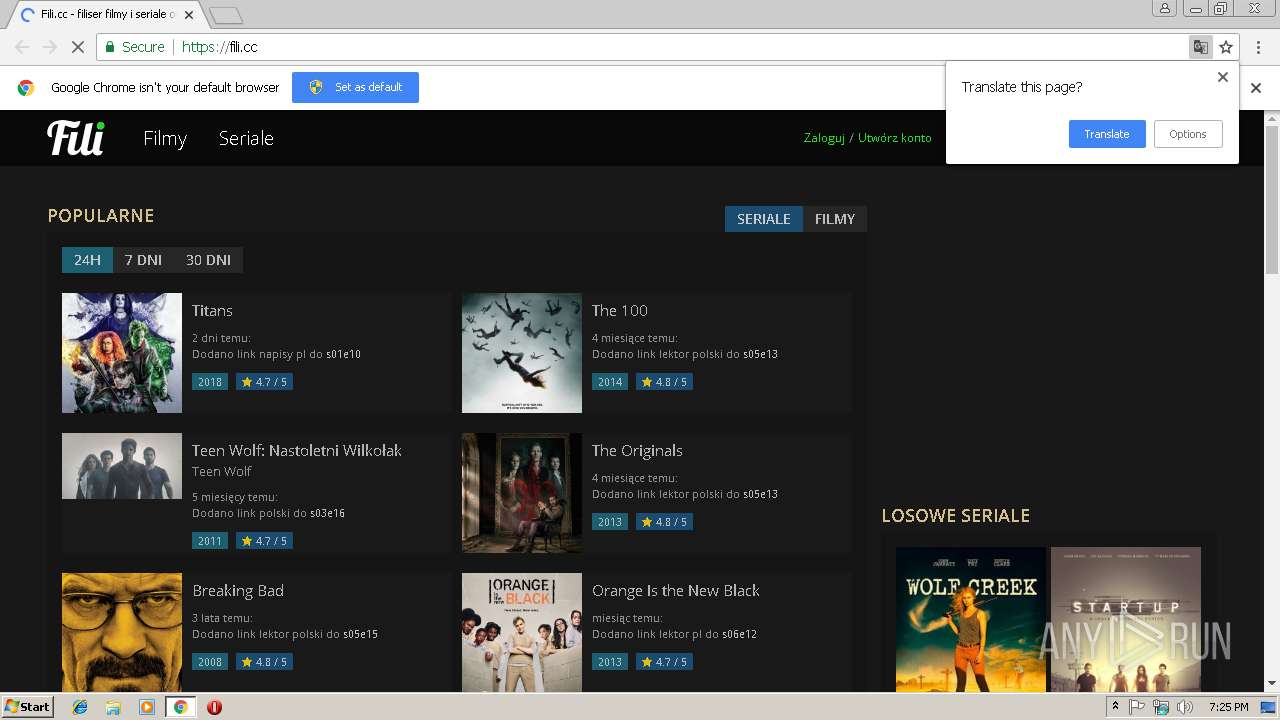Close the Fili.cc browser tab
This screenshot has width=1280, height=720.
[189, 15]
